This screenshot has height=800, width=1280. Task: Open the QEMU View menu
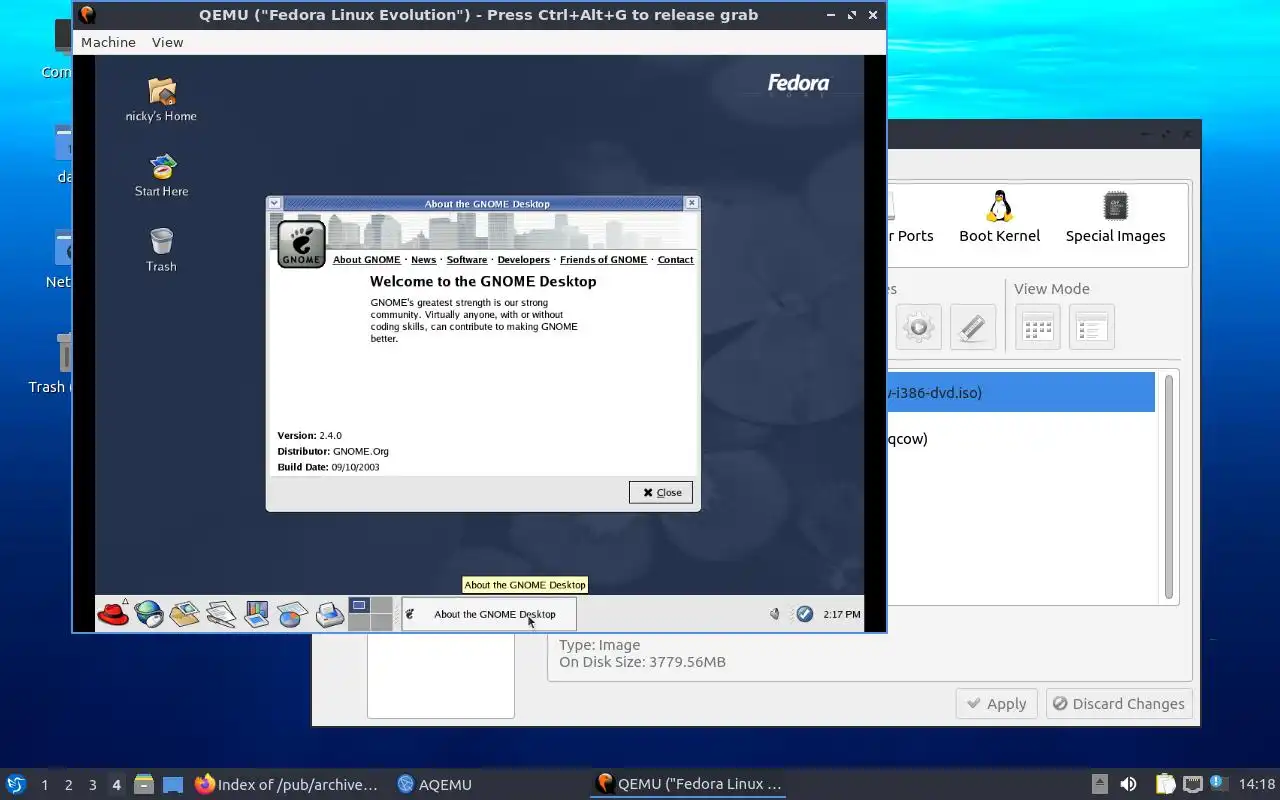(x=167, y=42)
